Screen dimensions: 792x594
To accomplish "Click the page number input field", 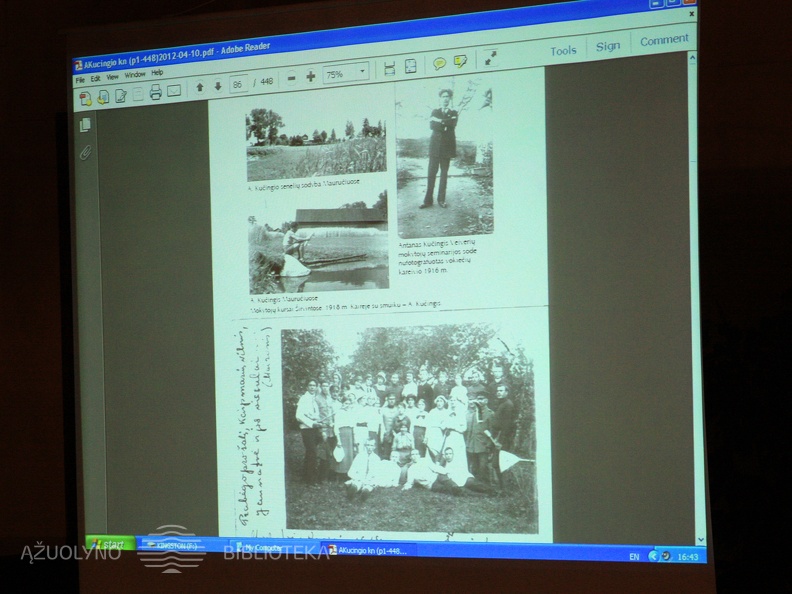I will (x=238, y=84).
